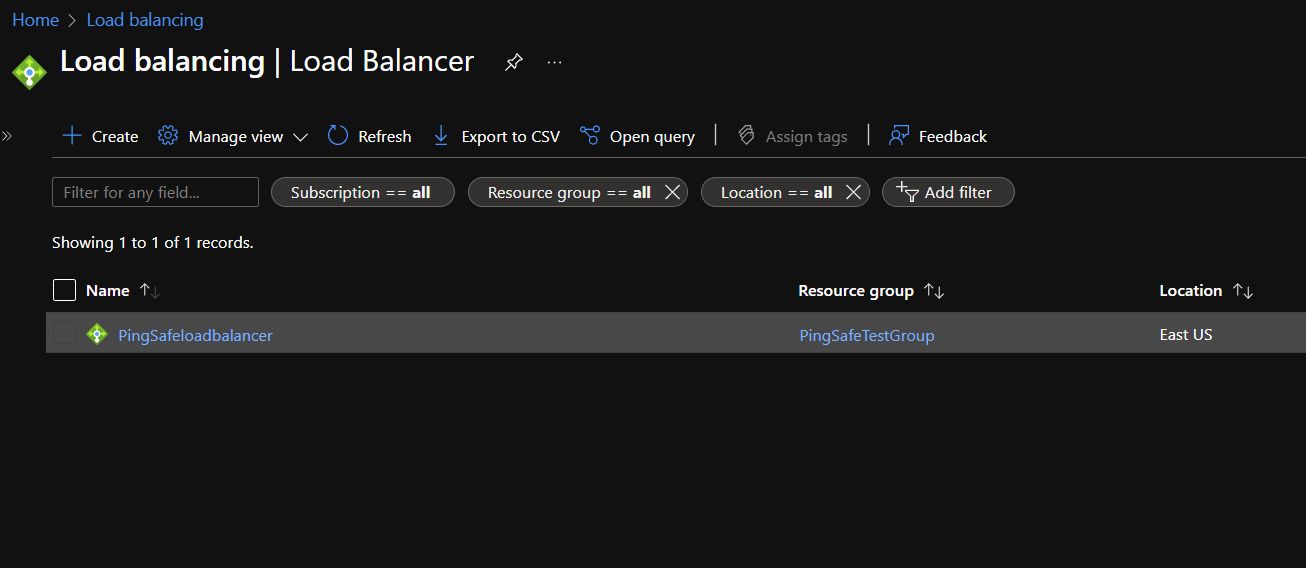This screenshot has height=568, width=1306.
Task: Remove the Location filter
Action: [x=853, y=192]
